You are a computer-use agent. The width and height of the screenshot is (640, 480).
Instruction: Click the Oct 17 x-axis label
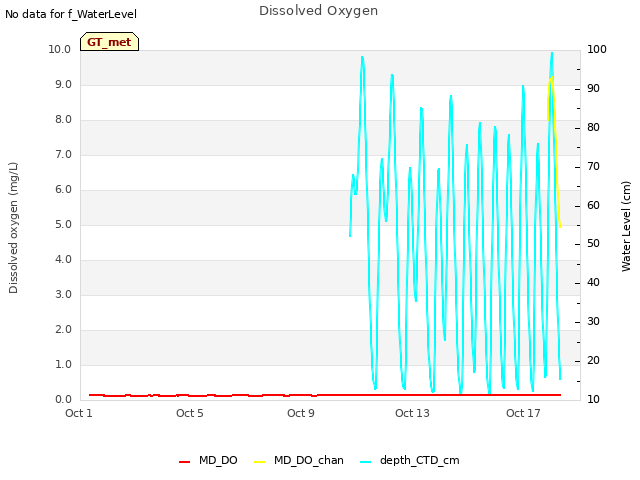523,413
